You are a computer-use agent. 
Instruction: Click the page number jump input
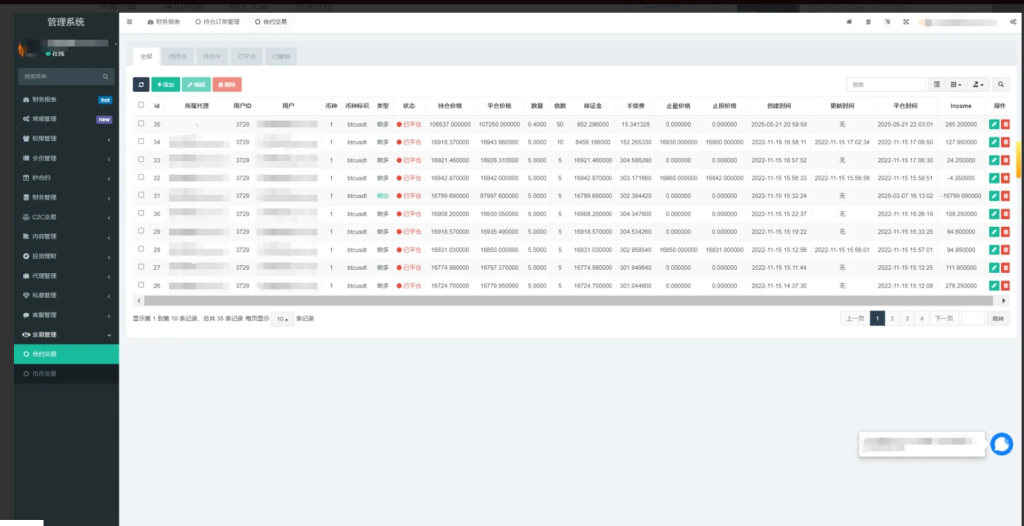click(x=972, y=318)
